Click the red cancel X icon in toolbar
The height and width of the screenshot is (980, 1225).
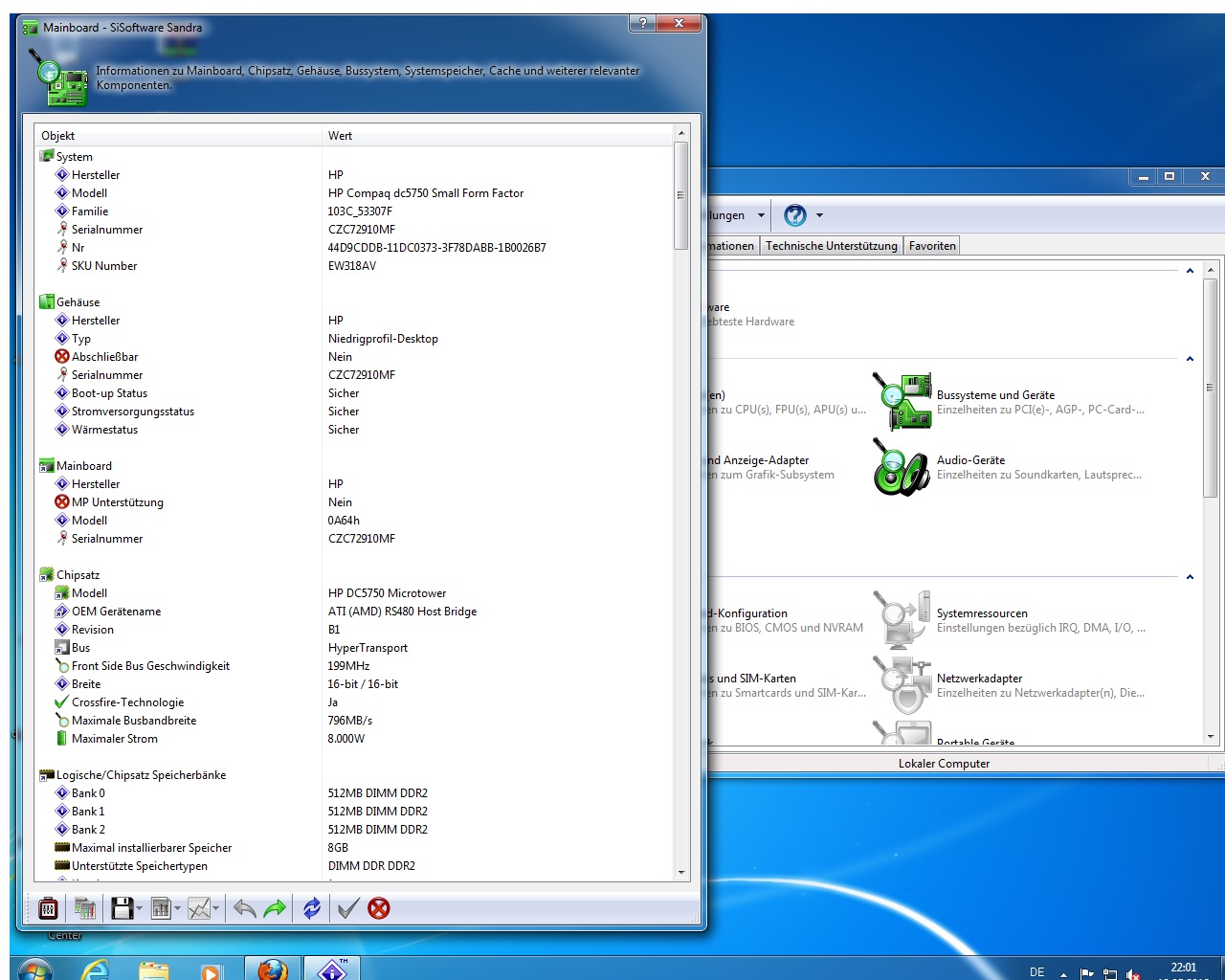[379, 908]
